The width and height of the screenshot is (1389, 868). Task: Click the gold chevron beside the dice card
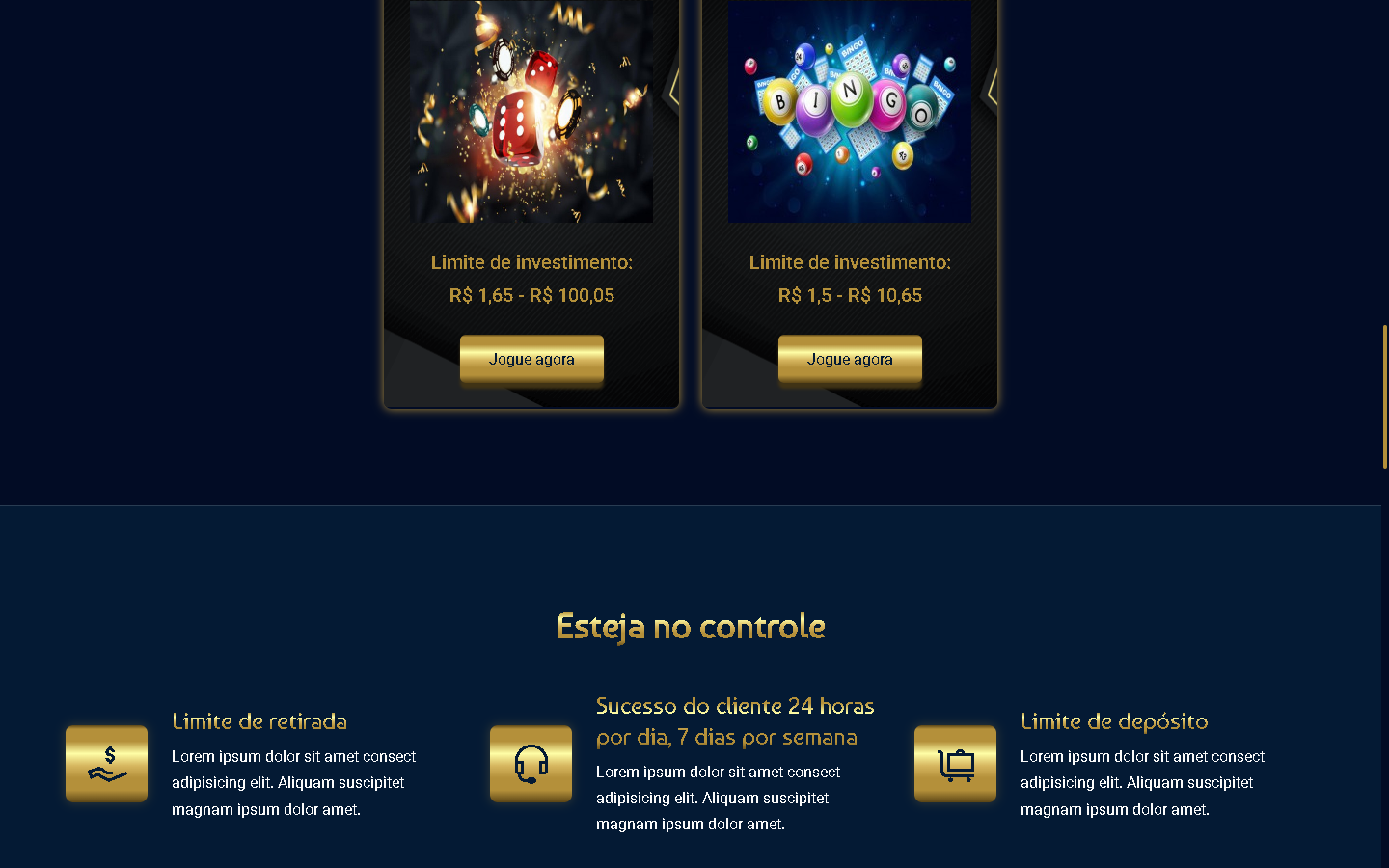coord(674,89)
